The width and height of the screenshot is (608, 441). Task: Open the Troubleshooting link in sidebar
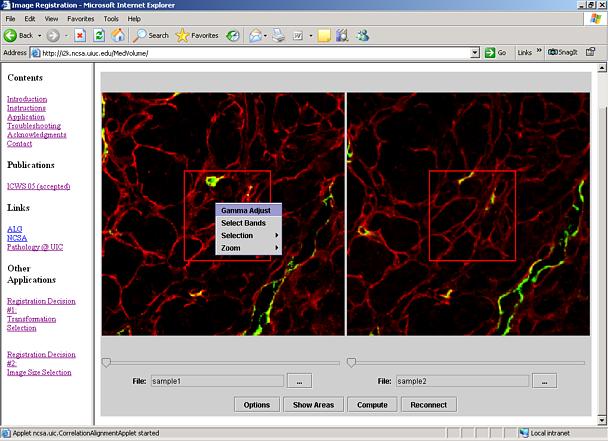point(33,126)
